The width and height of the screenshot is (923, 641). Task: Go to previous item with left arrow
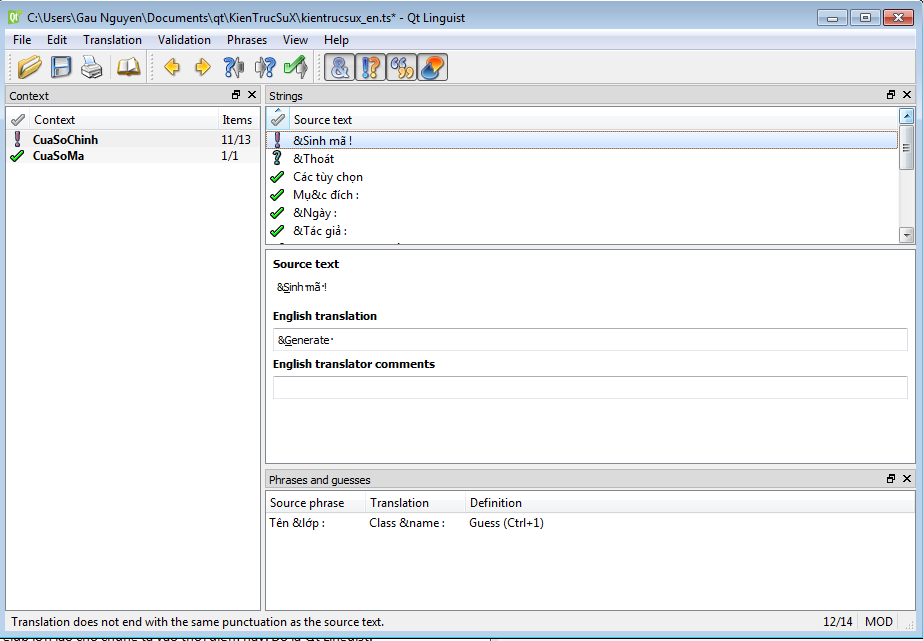point(172,67)
